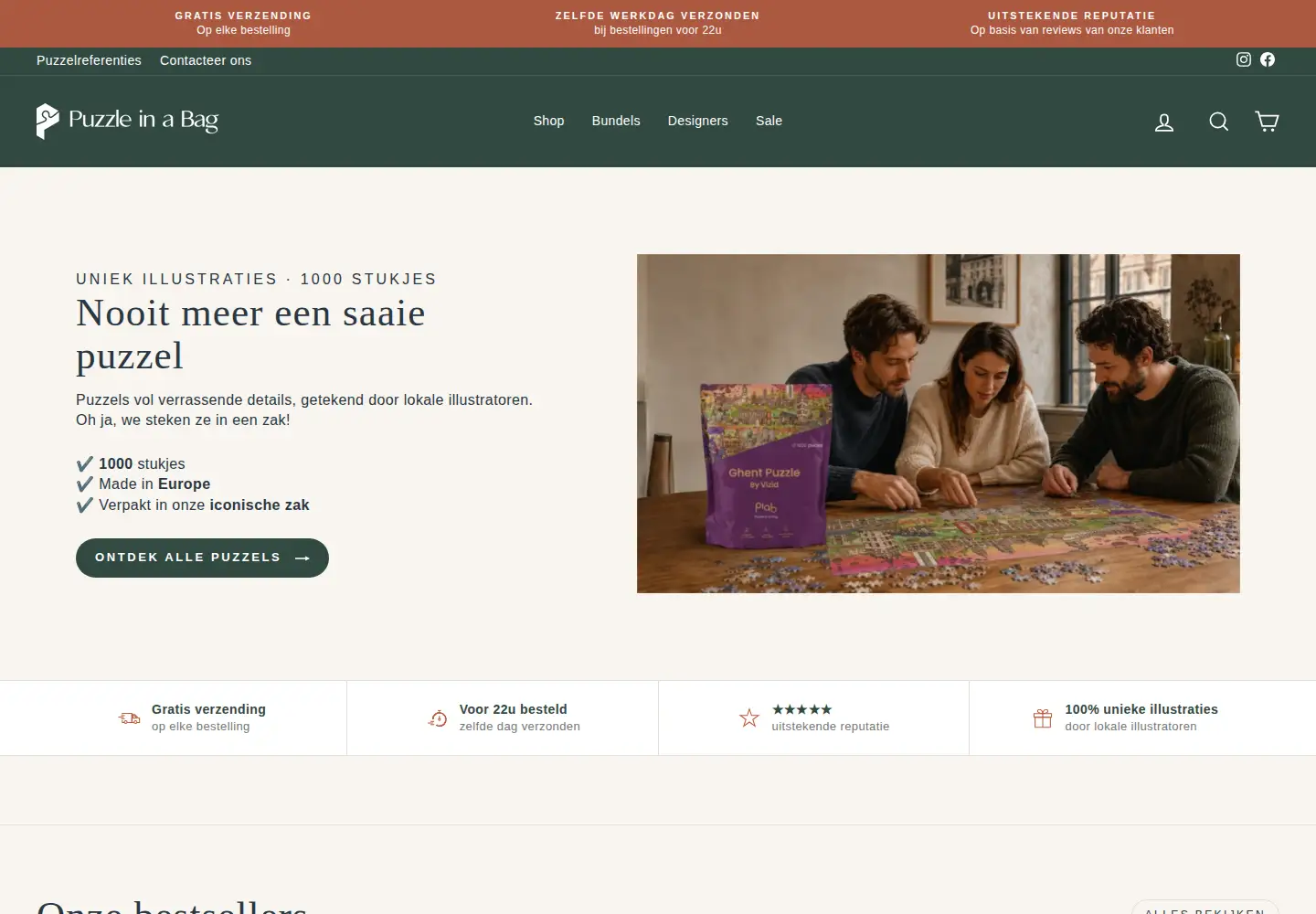Click the Nooit meer een saaie puzzel heading

tap(250, 335)
